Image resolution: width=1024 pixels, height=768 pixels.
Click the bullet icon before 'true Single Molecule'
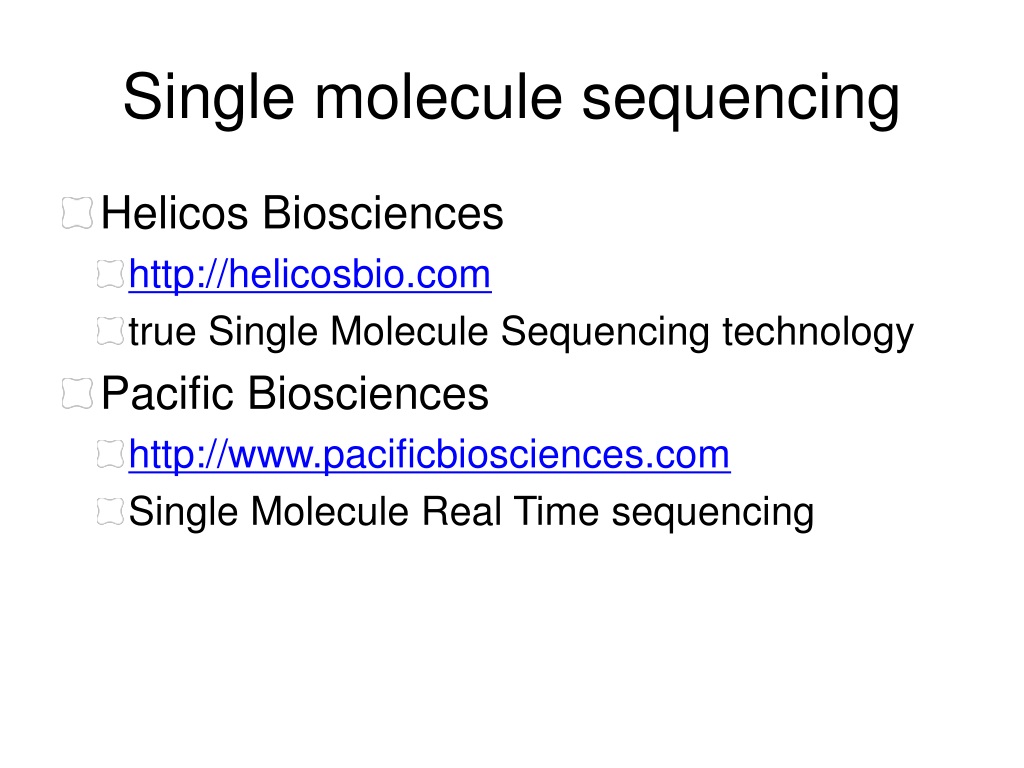110,331
